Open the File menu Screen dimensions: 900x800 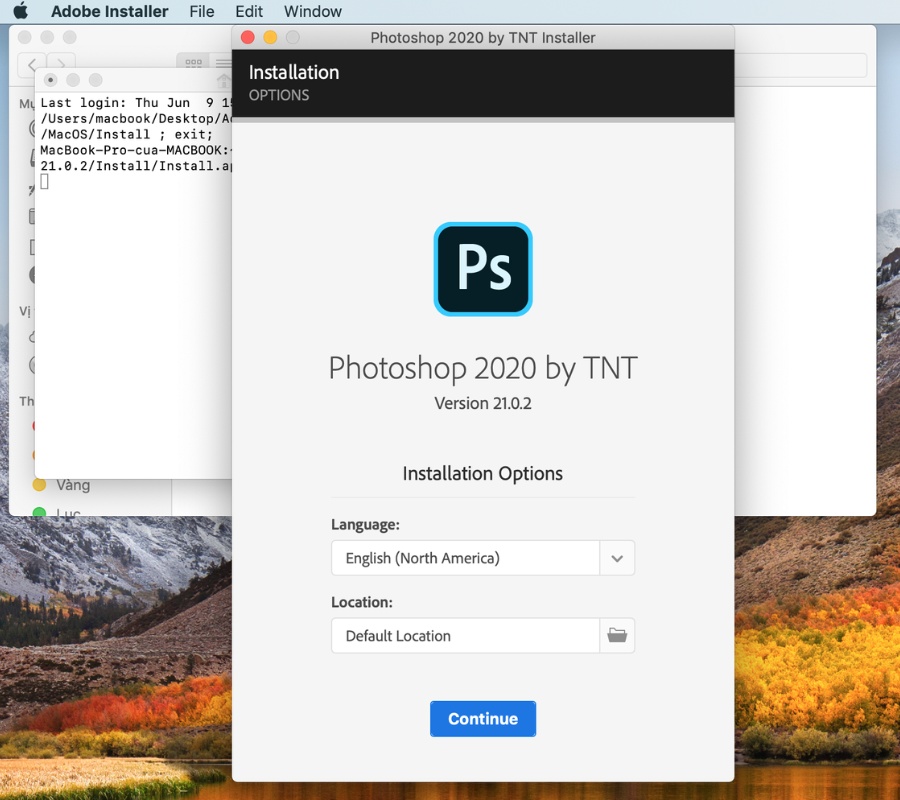[202, 12]
